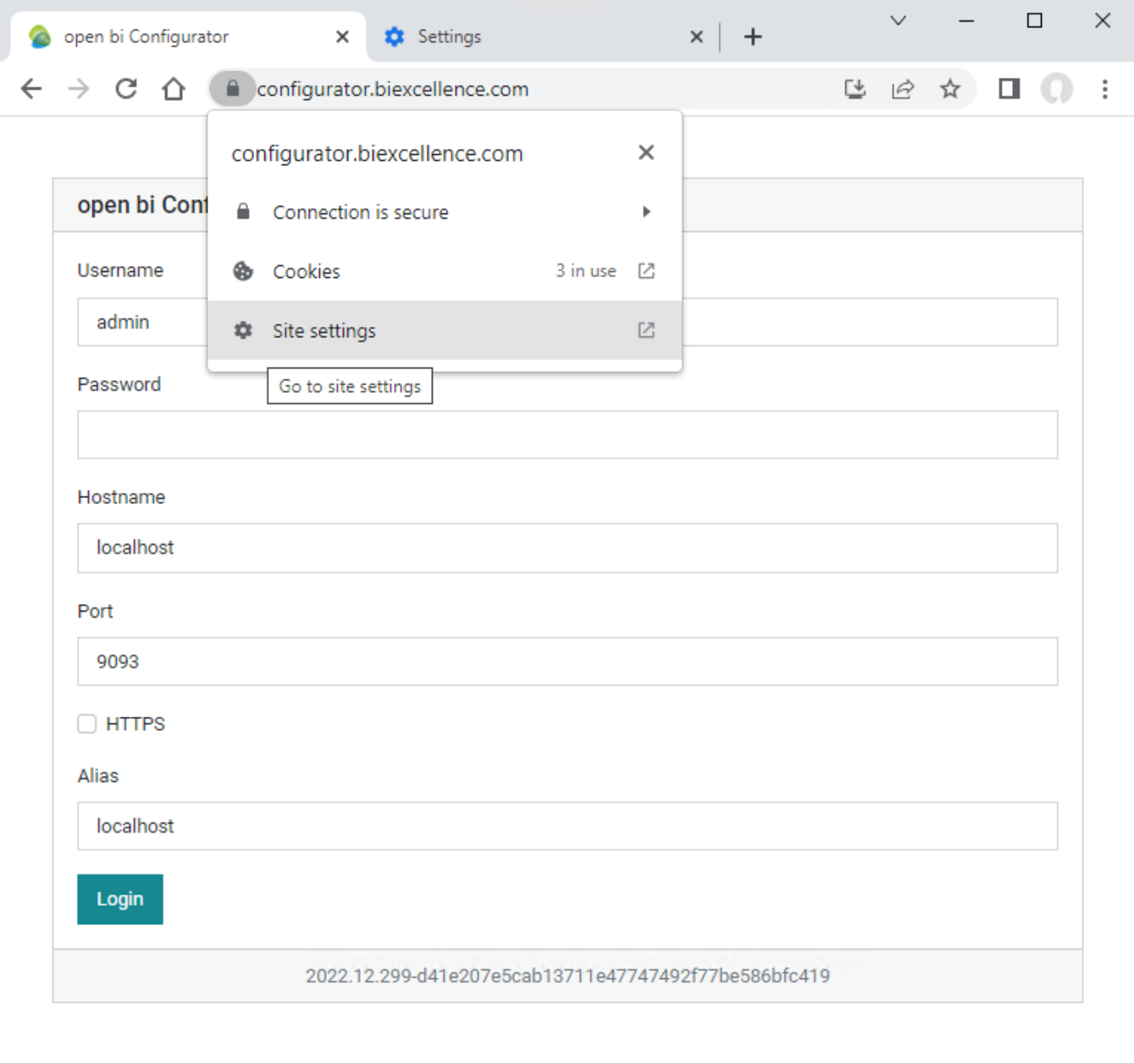Click the Site settings gear icon
Viewport: 1134px width, 1064px height.
click(243, 330)
